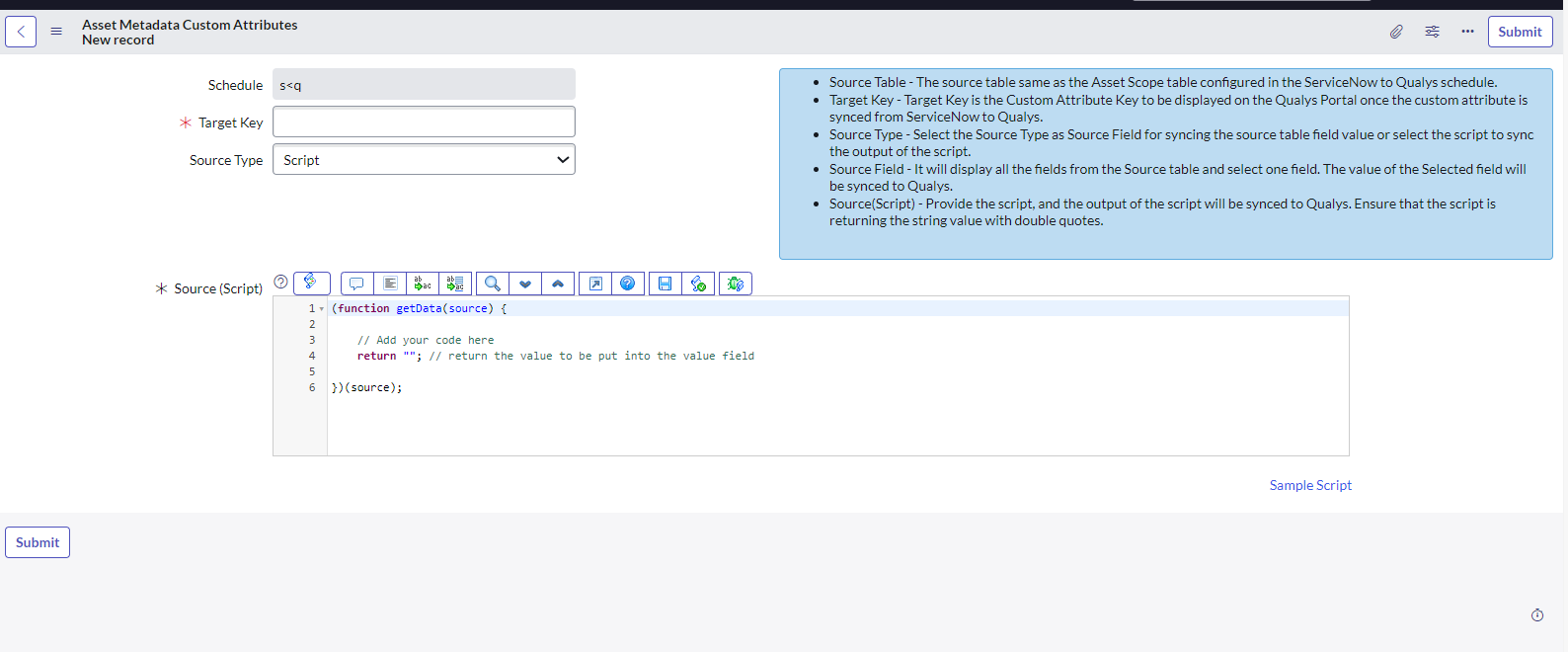The image size is (1568, 652).
Task: Click the Submit button in the header
Action: coord(1520,32)
